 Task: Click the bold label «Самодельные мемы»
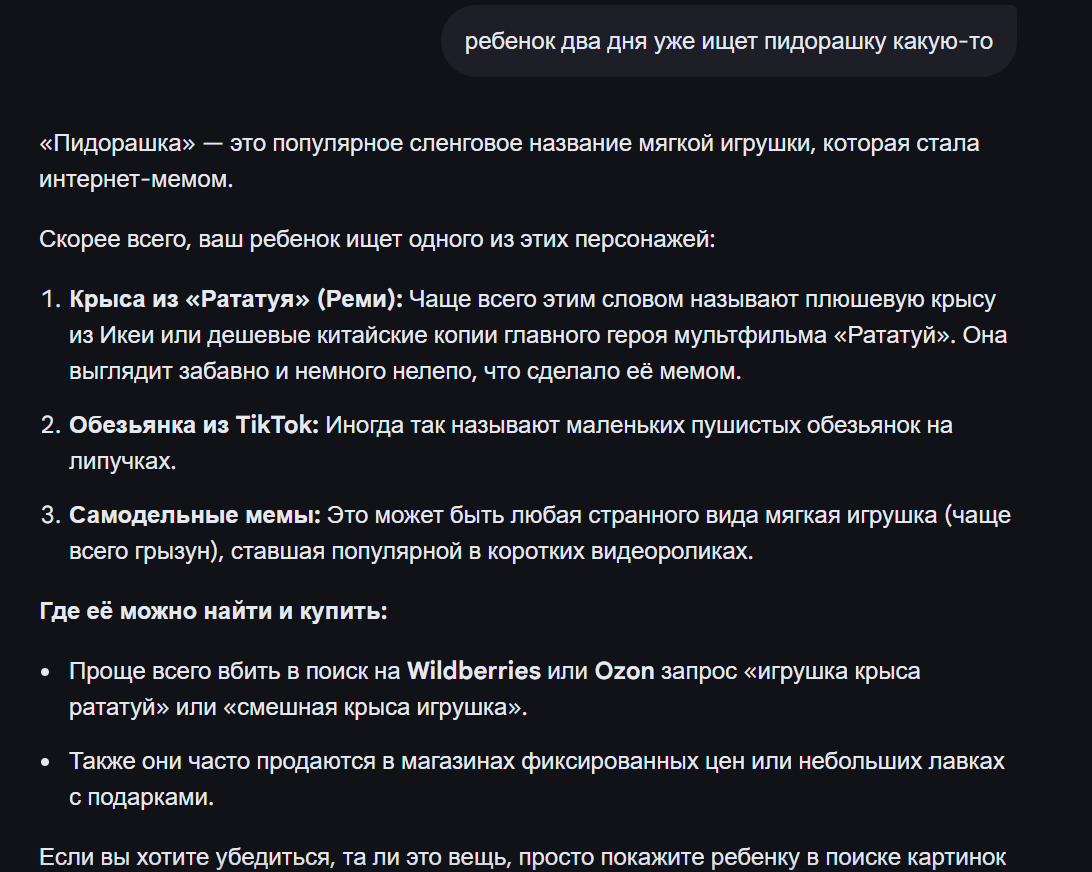194,516
